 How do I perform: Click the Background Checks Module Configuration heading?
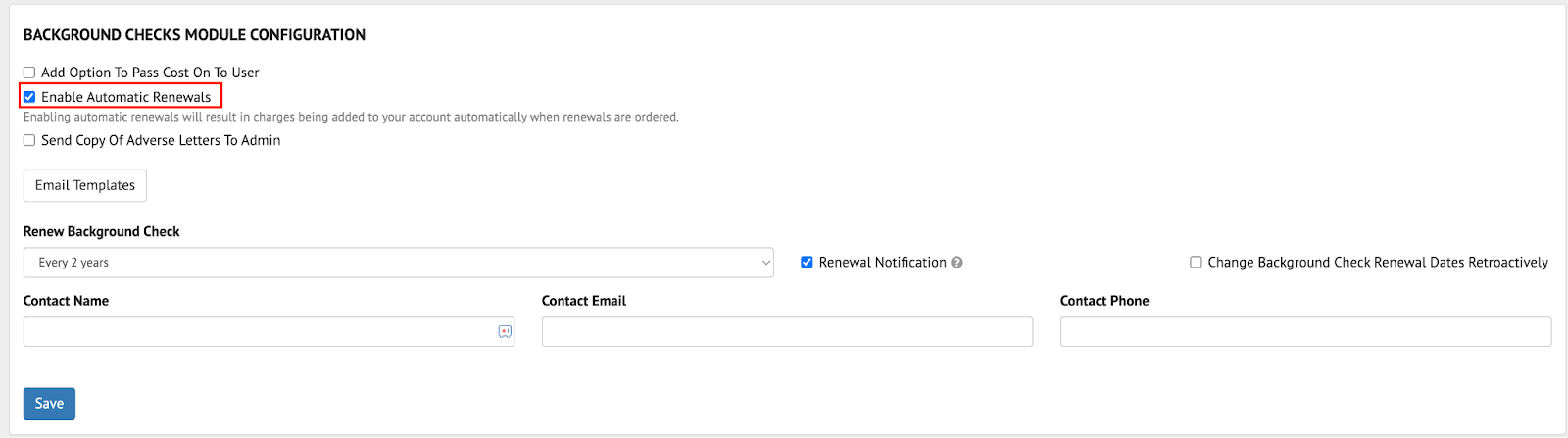pyautogui.click(x=194, y=34)
